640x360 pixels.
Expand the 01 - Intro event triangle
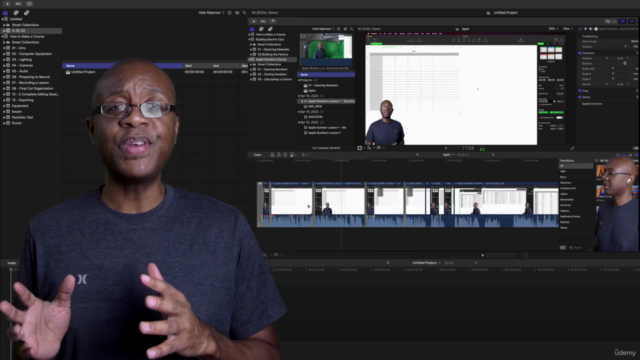4,48
